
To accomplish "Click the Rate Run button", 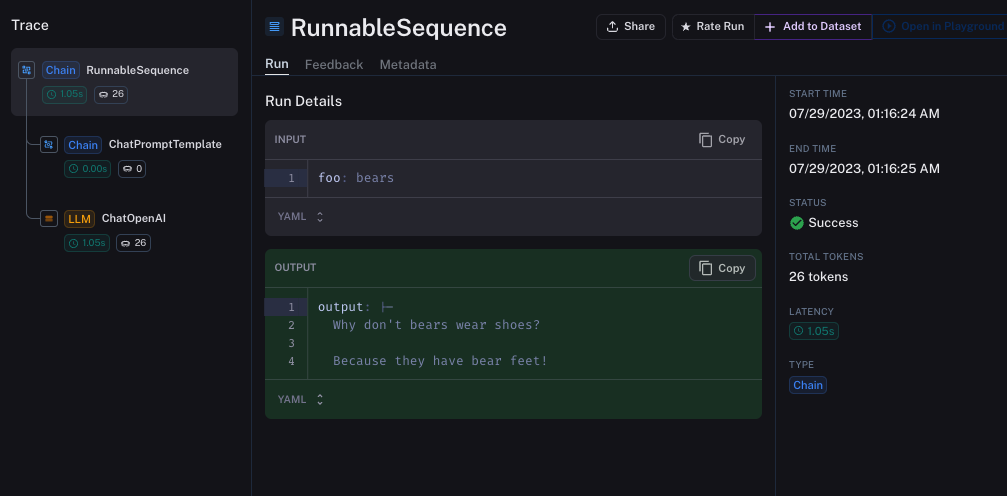I will 712,27.
